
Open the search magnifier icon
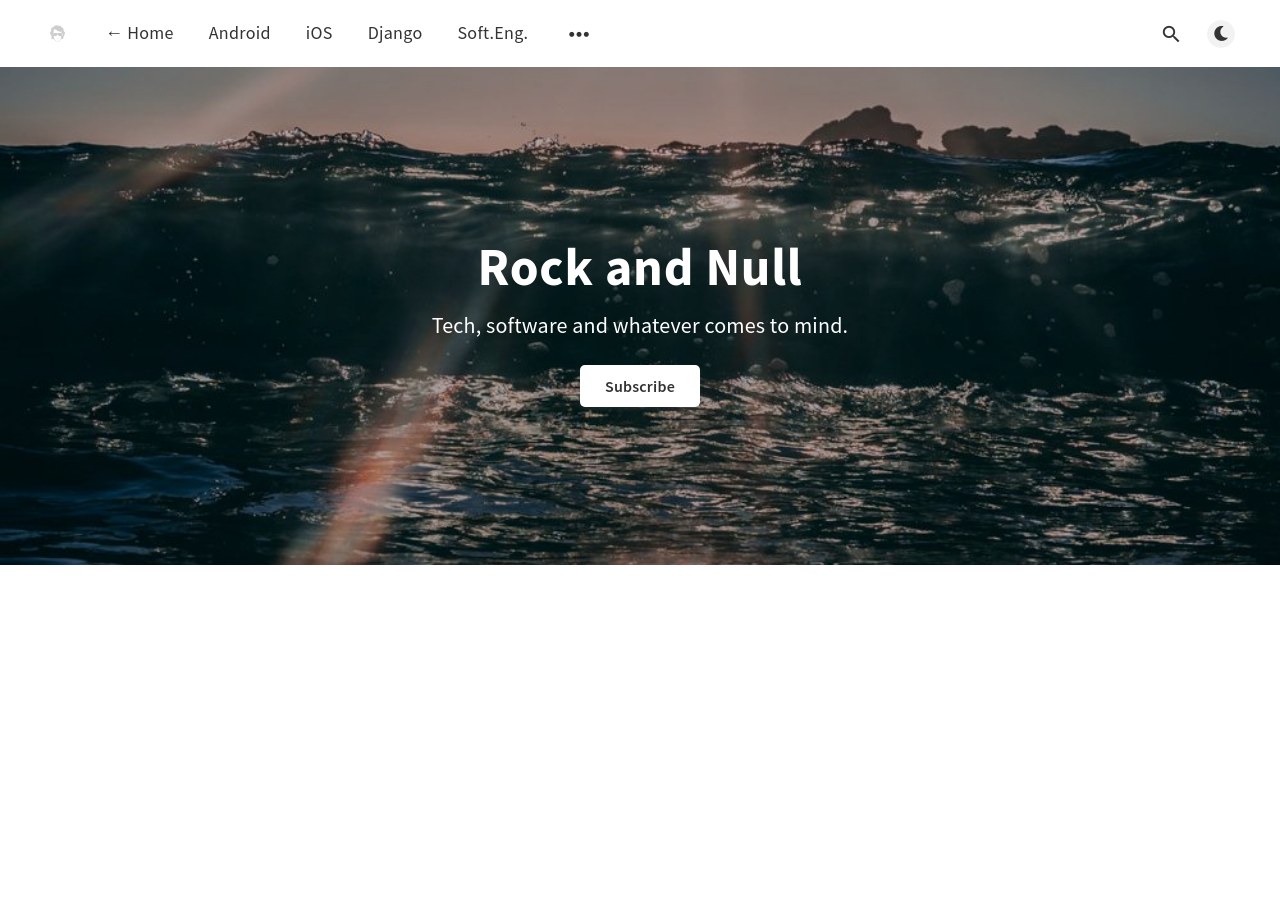[1171, 34]
